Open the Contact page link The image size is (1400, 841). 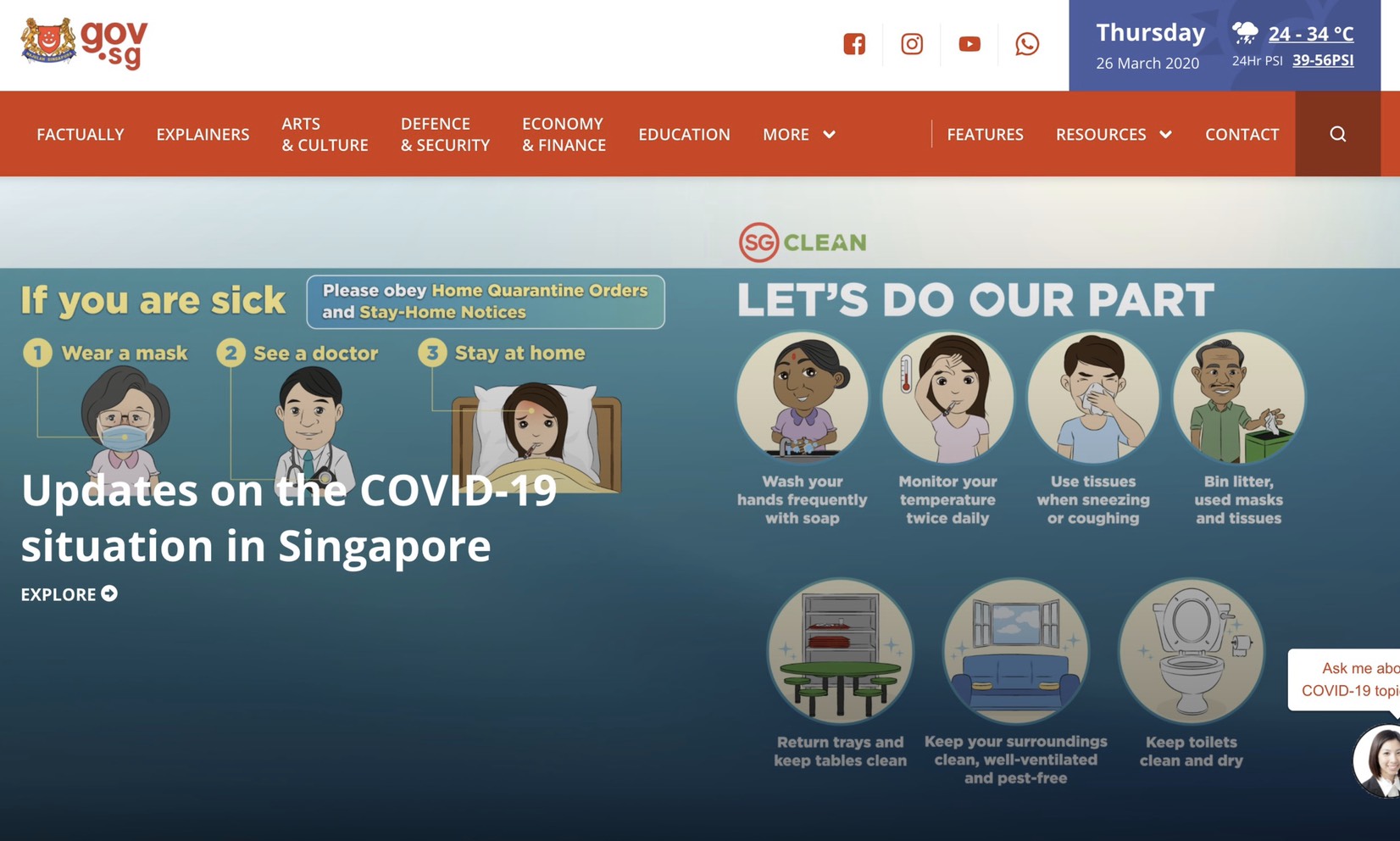tap(1242, 134)
